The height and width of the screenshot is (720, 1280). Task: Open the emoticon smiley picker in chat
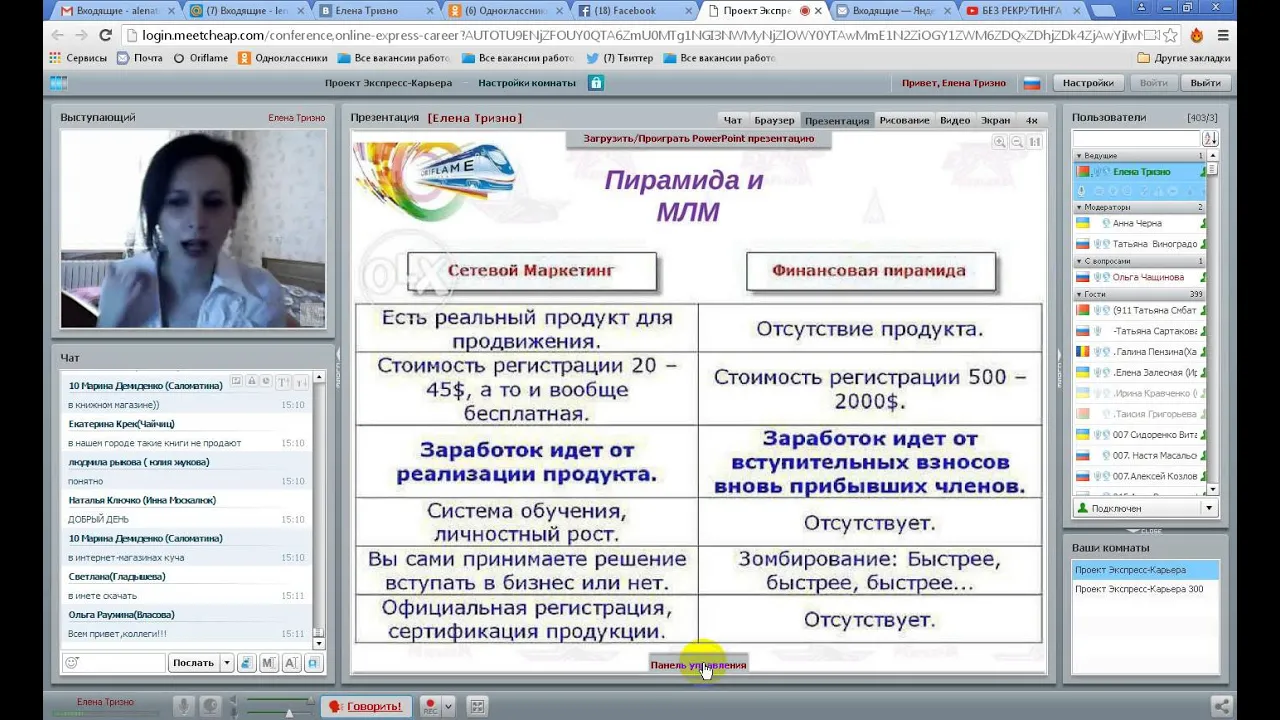pyautogui.click(x=71, y=663)
